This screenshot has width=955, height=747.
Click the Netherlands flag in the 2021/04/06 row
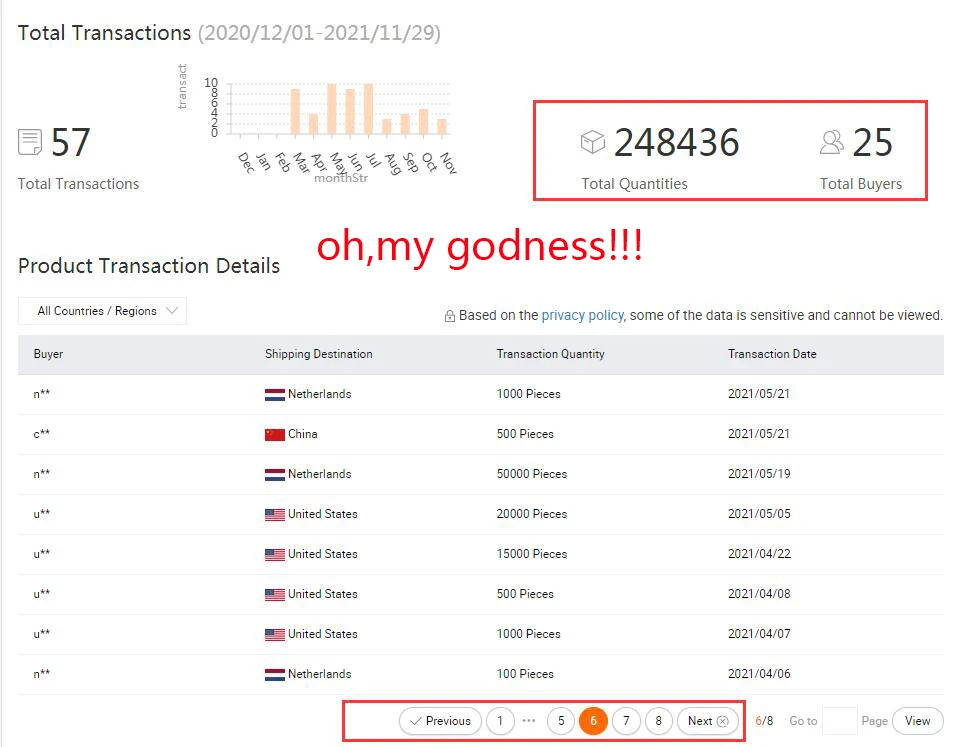[x=275, y=674]
